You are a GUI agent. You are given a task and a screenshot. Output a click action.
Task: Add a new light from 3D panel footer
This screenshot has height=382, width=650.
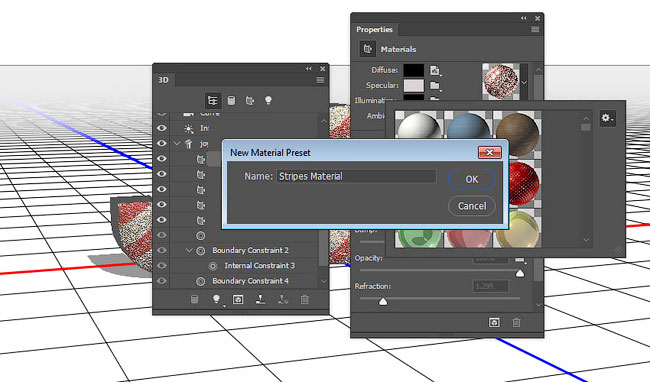click(x=216, y=299)
